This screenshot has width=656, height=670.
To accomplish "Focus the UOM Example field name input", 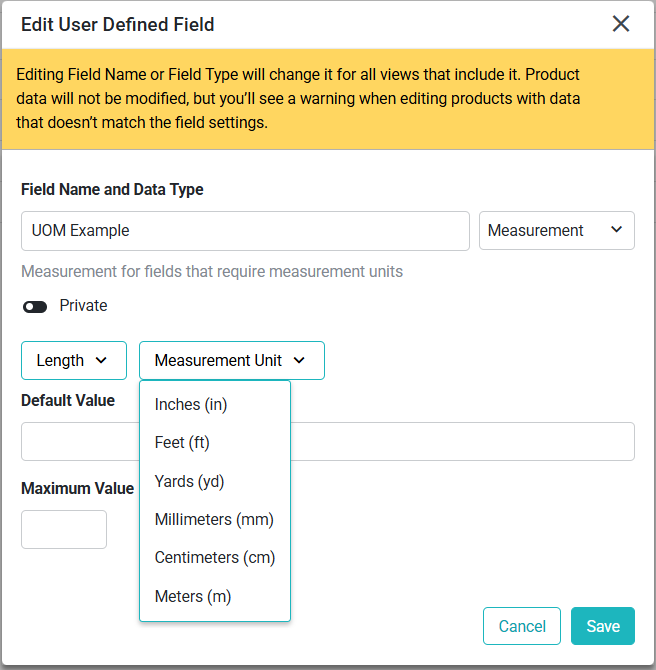I will coord(245,231).
